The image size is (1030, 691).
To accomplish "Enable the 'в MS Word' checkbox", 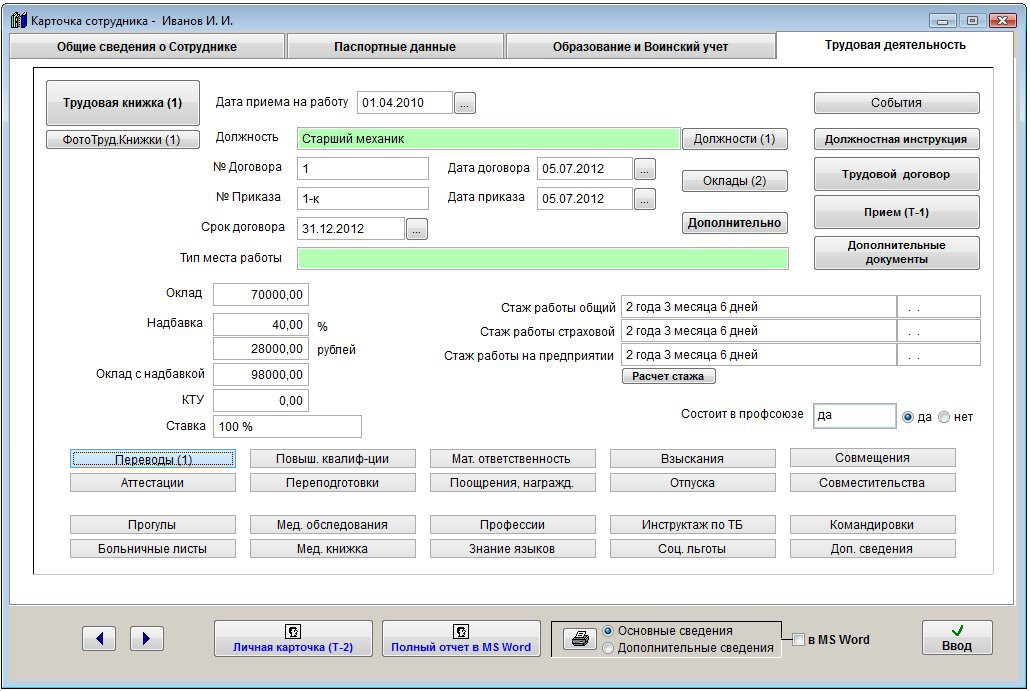I will tap(798, 640).
